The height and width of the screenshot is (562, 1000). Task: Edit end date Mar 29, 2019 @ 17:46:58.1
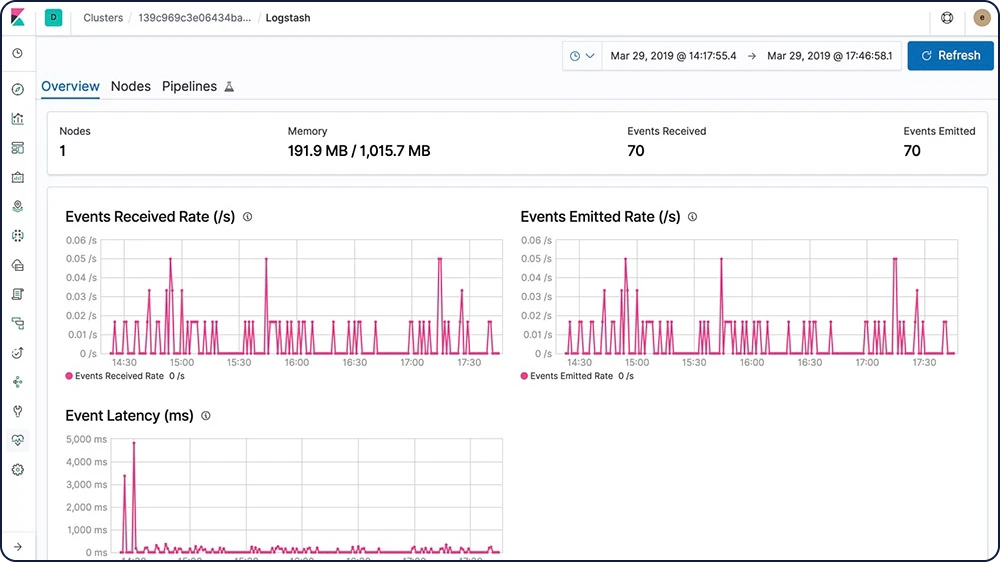tap(830, 56)
